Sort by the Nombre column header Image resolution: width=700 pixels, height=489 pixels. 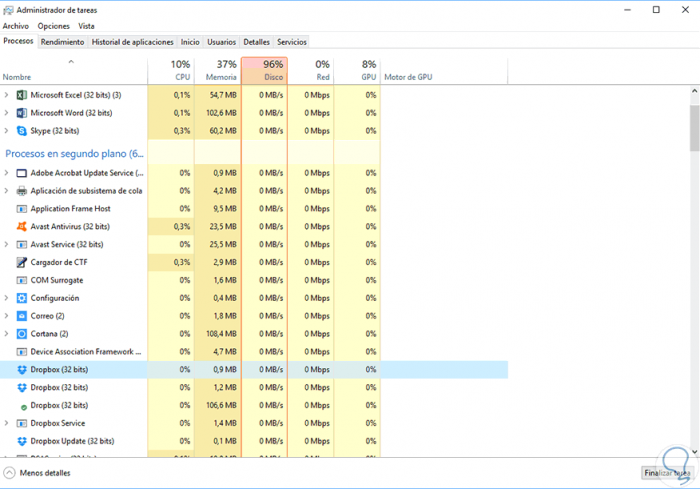tap(74, 71)
